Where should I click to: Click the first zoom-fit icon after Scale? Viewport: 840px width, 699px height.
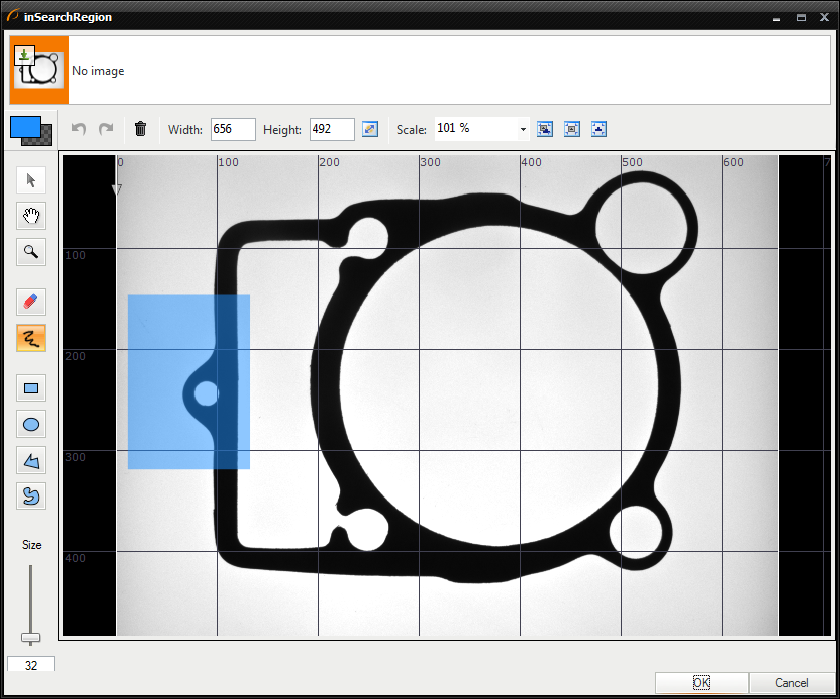(x=545, y=129)
